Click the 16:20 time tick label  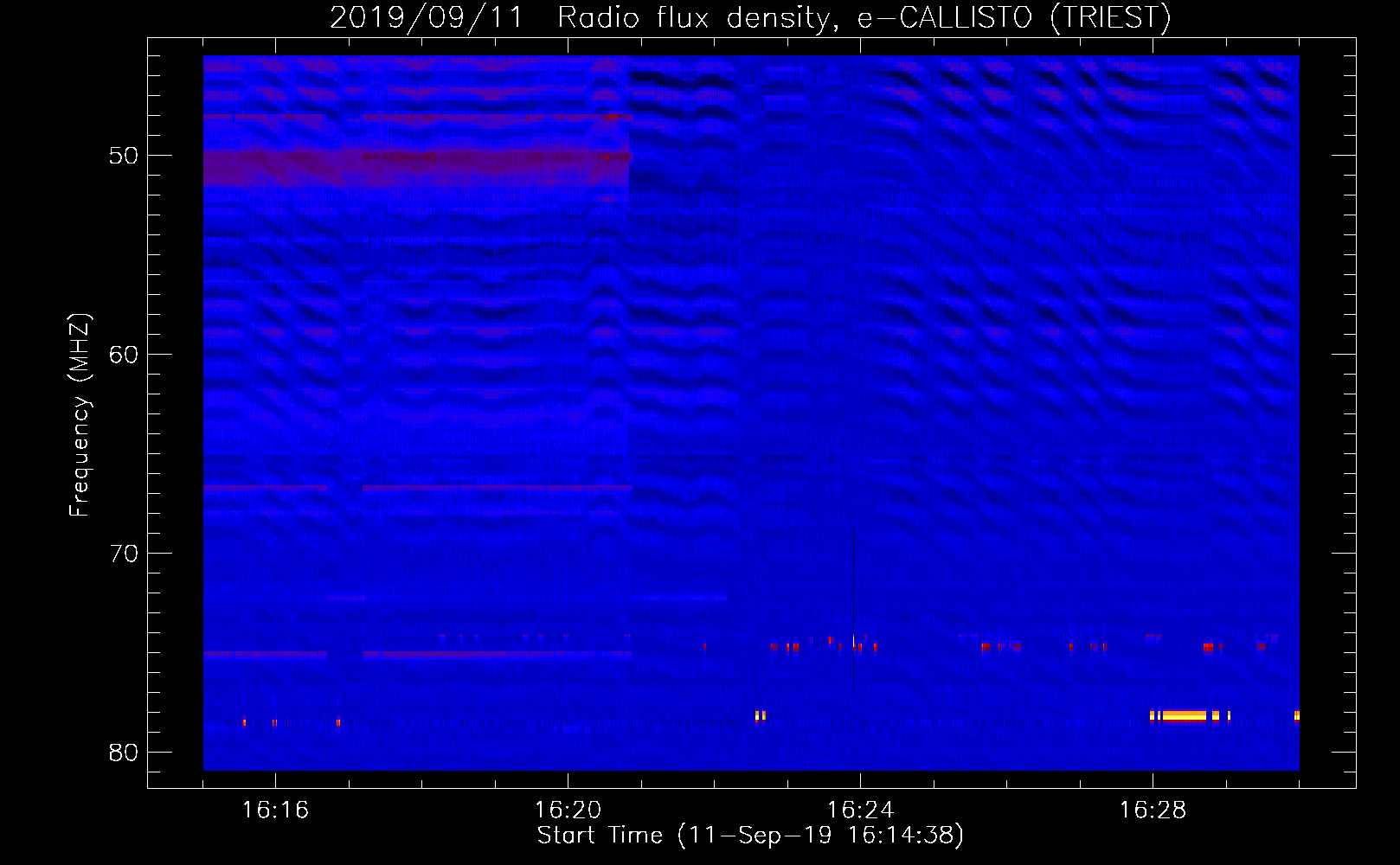point(568,811)
